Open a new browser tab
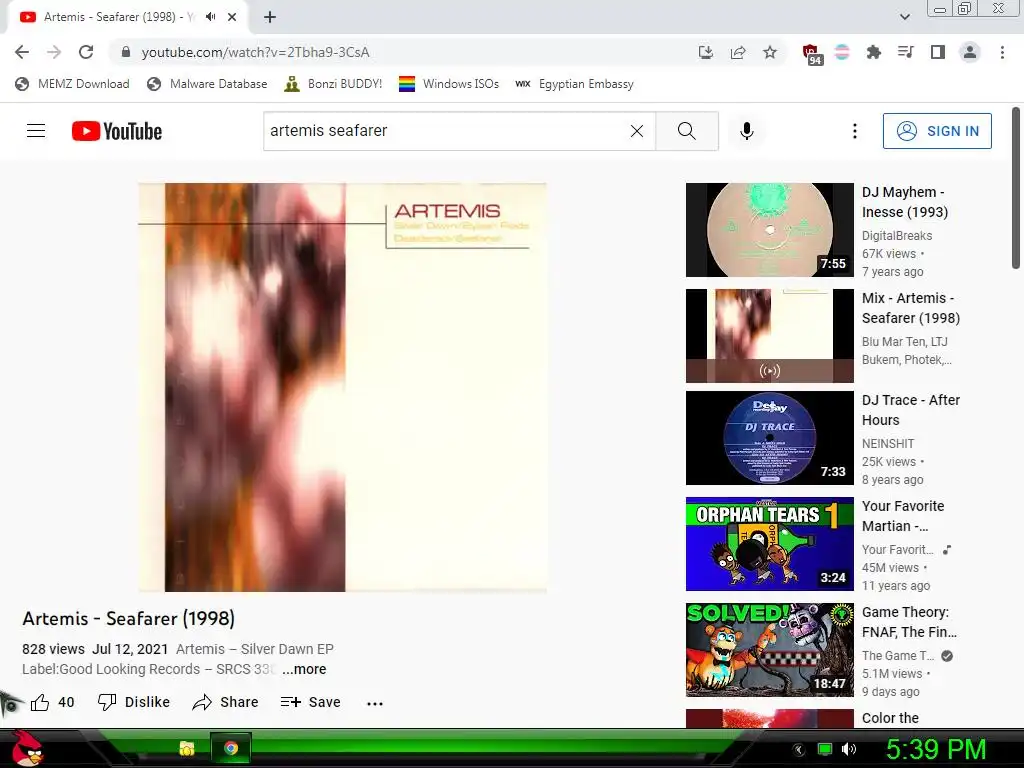1024x768 pixels. (x=270, y=17)
